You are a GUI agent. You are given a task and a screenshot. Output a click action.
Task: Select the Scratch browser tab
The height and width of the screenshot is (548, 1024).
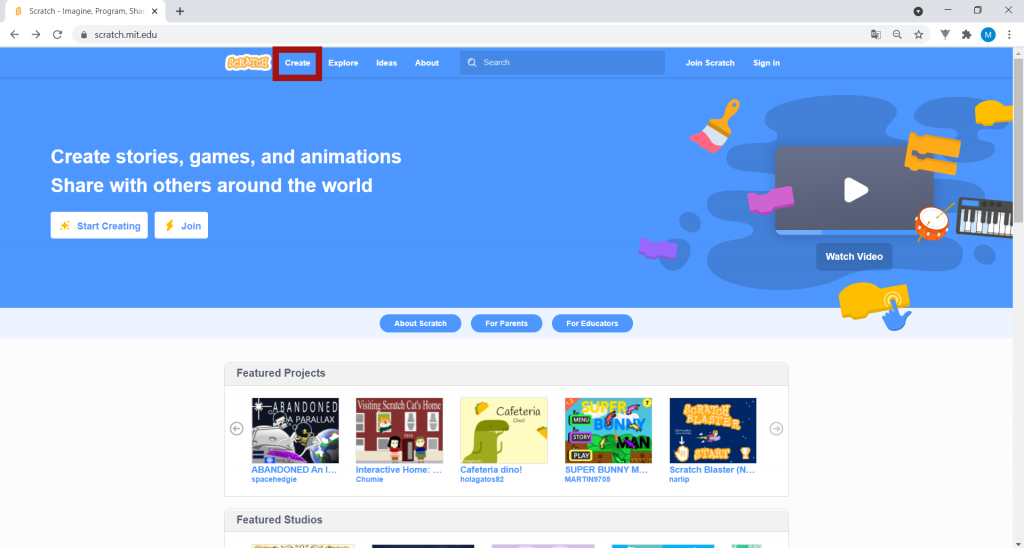pyautogui.click(x=85, y=11)
